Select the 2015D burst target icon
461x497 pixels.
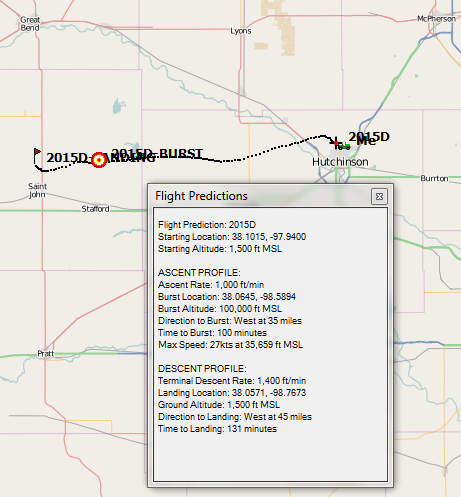coord(99,160)
